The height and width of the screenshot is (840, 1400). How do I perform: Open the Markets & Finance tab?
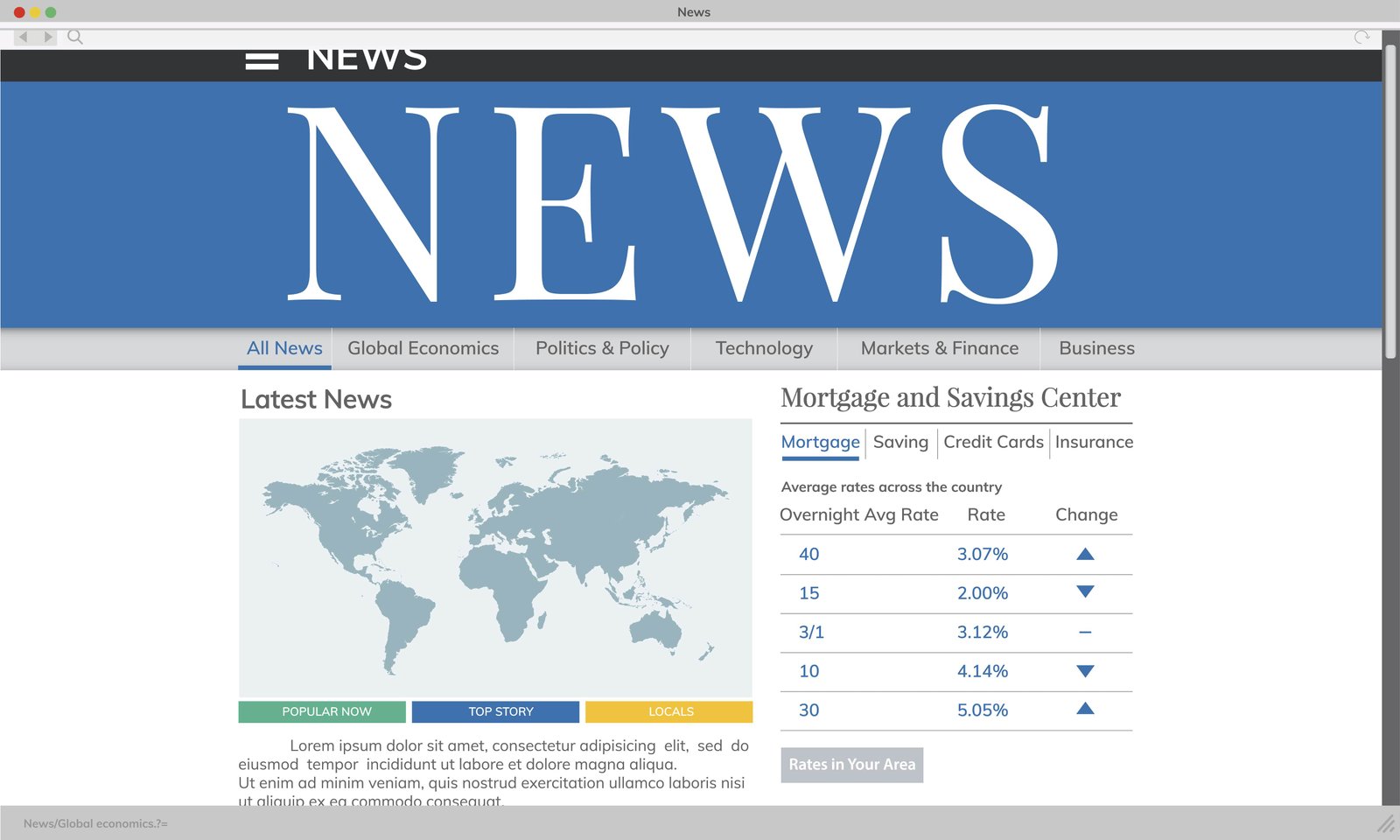click(939, 348)
